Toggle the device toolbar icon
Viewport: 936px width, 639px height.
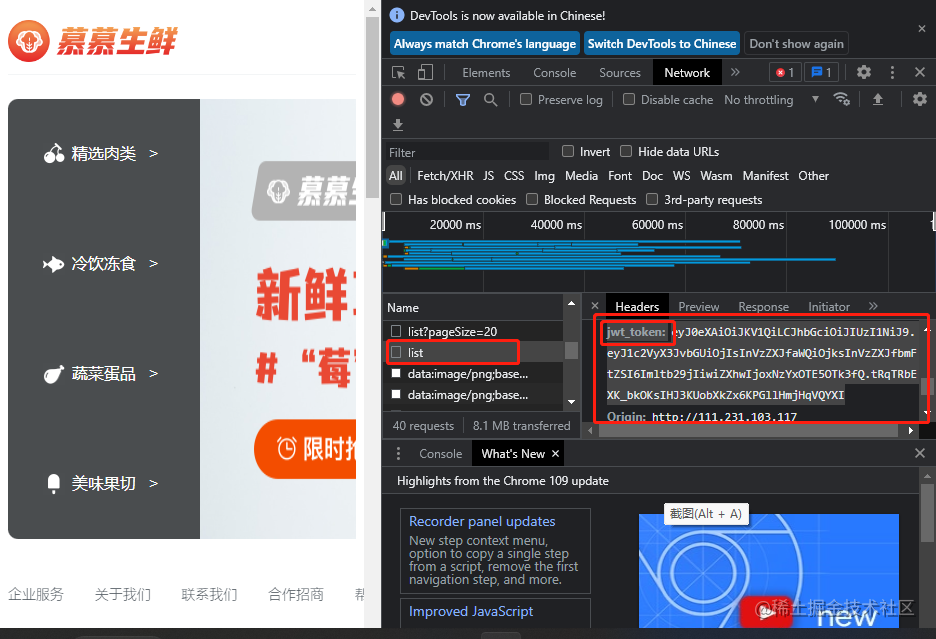pyautogui.click(x=425, y=73)
